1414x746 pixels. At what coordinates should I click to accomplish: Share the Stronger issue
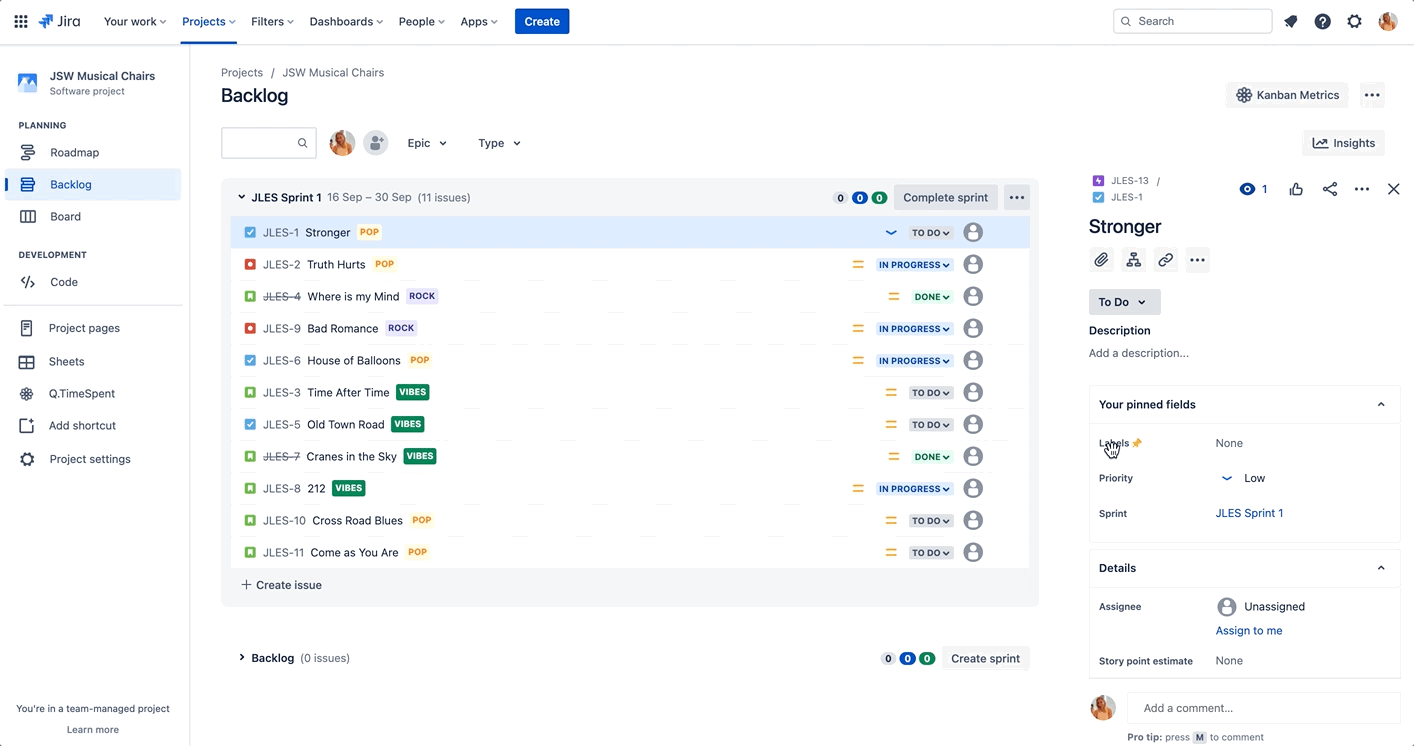click(1329, 188)
